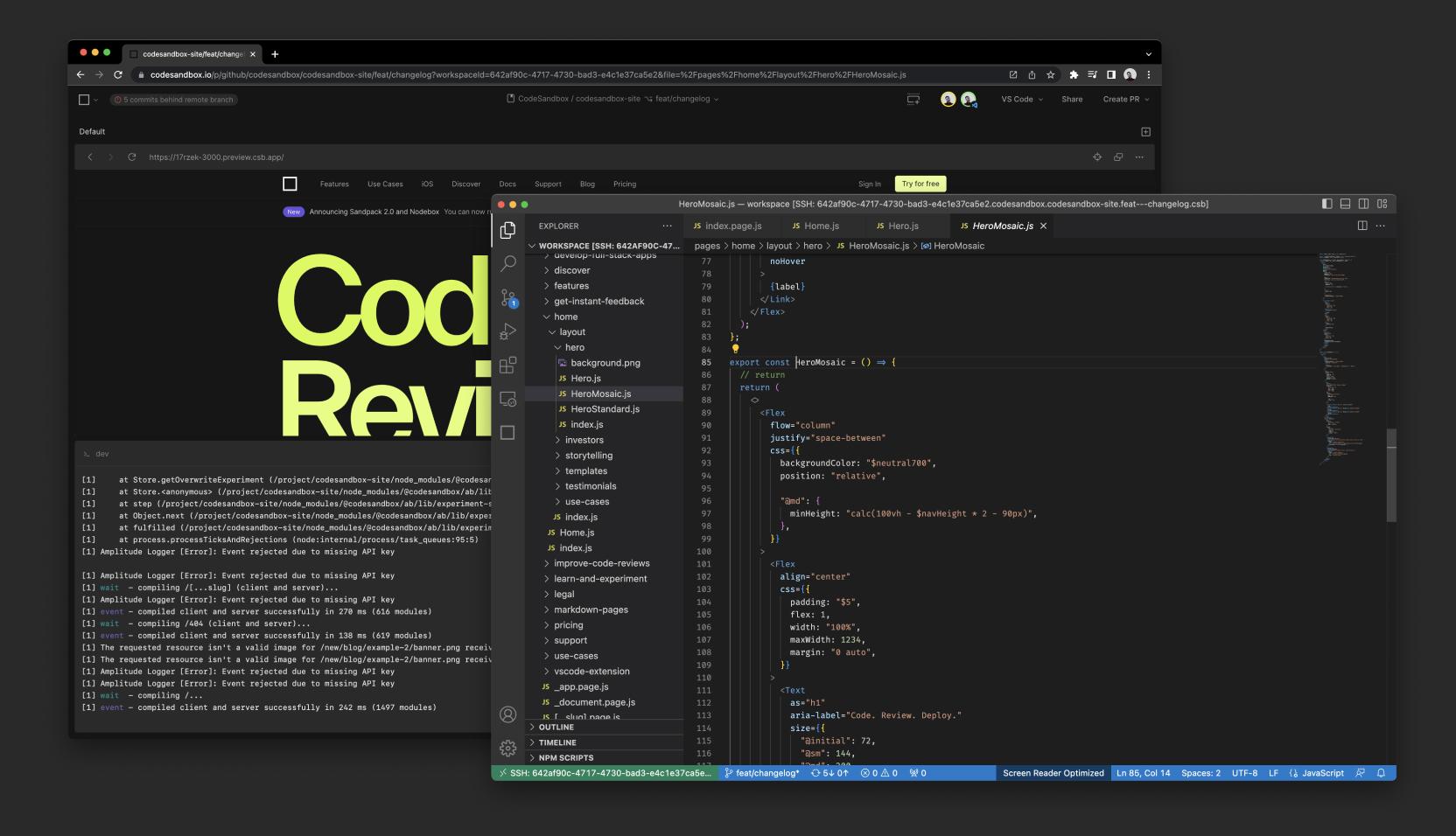The height and width of the screenshot is (836, 1456).
Task: Open the Remote Explorer view
Action: (508, 398)
